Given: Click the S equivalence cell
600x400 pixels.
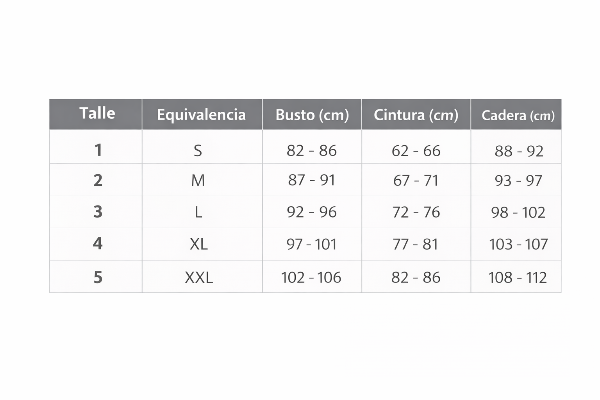Looking at the screenshot, I should (x=198, y=151).
